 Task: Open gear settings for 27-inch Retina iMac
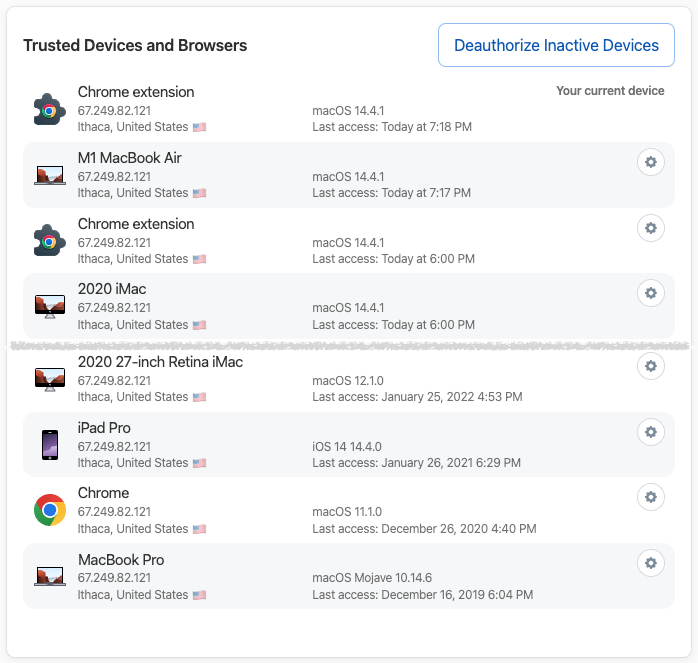point(650,366)
